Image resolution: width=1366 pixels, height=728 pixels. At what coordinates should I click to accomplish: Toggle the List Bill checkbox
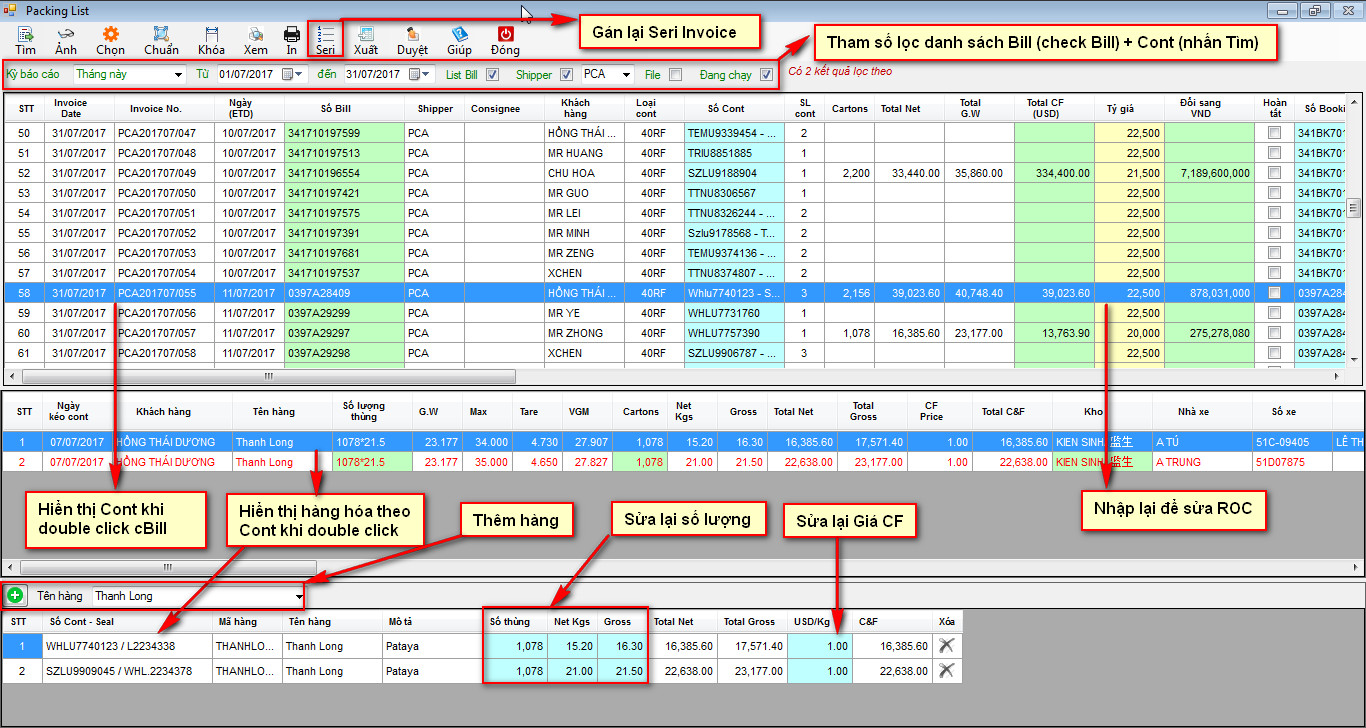point(492,75)
